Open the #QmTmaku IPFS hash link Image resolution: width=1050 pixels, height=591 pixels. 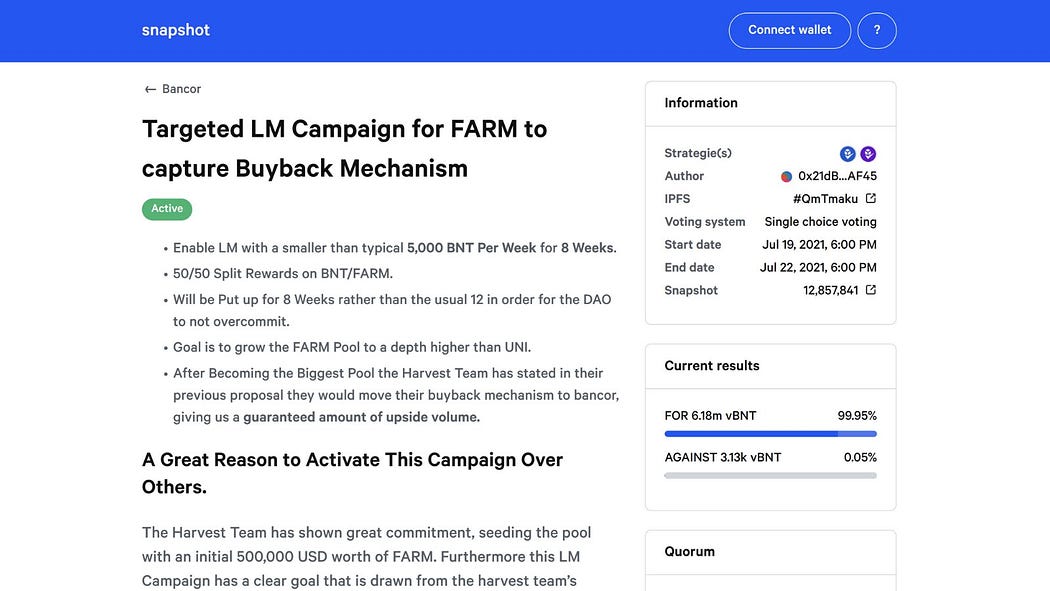825,199
